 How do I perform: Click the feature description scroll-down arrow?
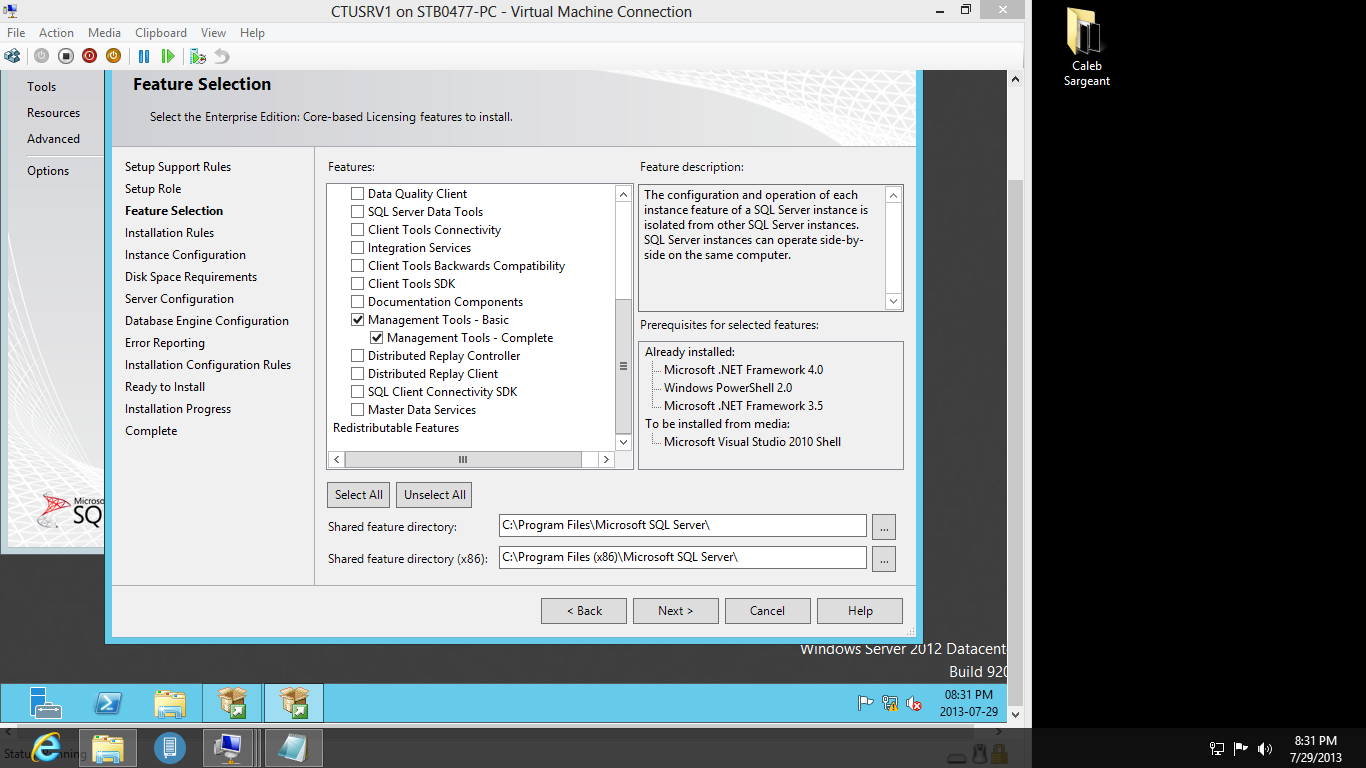(x=894, y=301)
